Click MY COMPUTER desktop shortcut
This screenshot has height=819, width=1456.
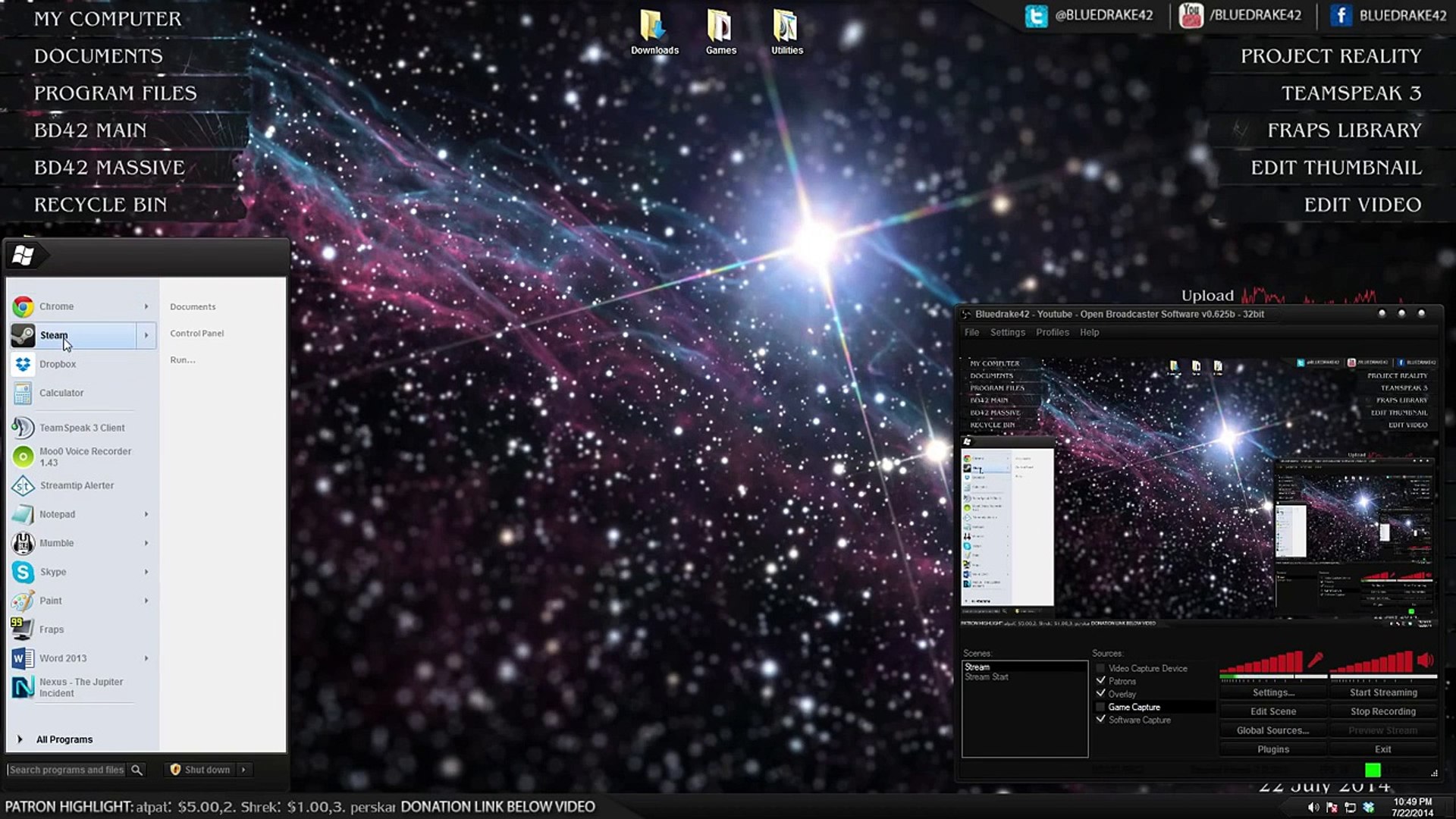[108, 19]
